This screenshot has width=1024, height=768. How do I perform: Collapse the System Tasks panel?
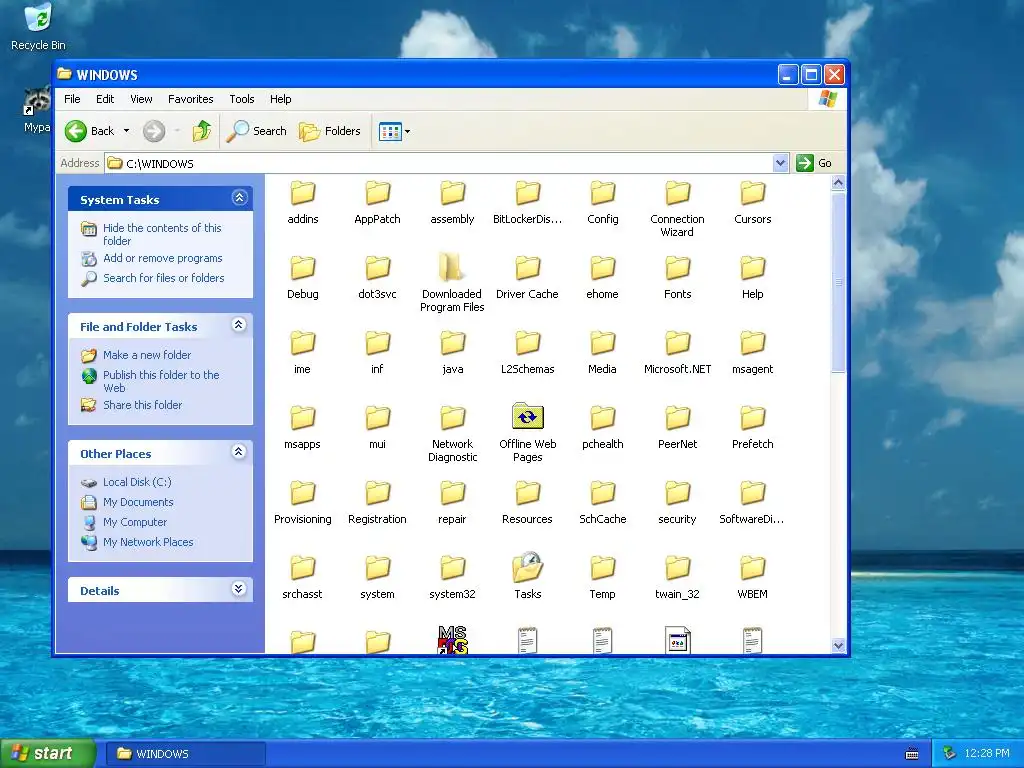pyautogui.click(x=240, y=198)
